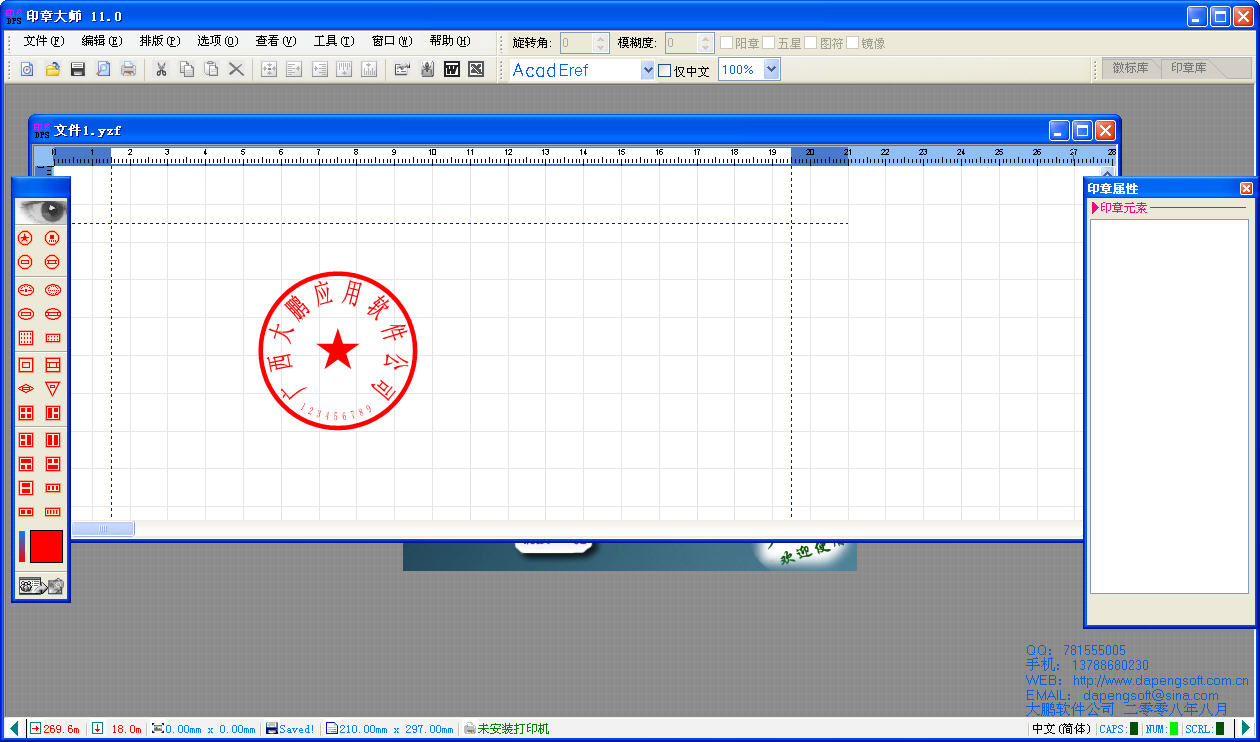
Task: Switch to the 徽标库 tab
Action: click(x=1130, y=68)
